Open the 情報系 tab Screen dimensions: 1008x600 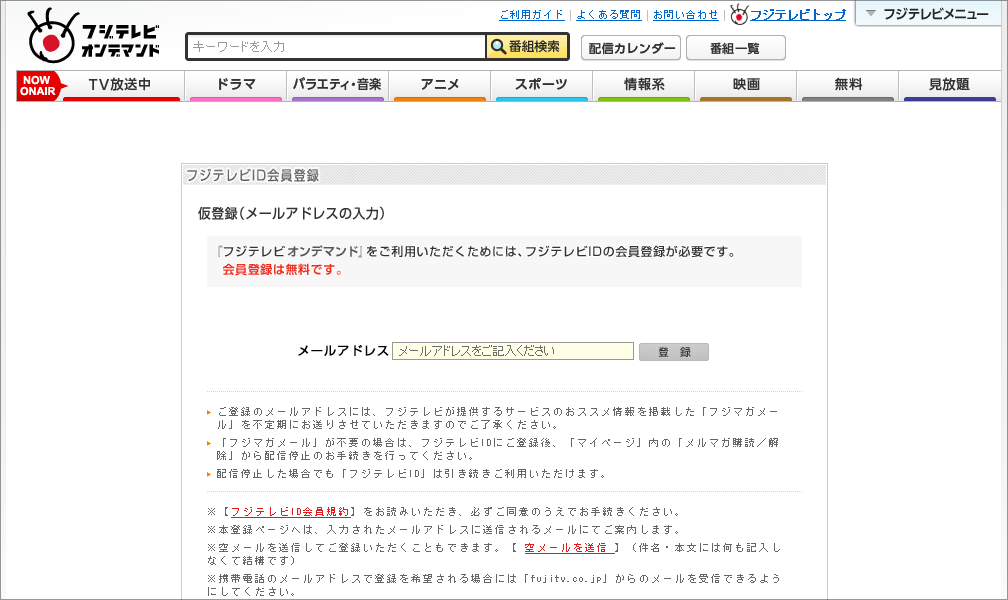click(x=644, y=86)
